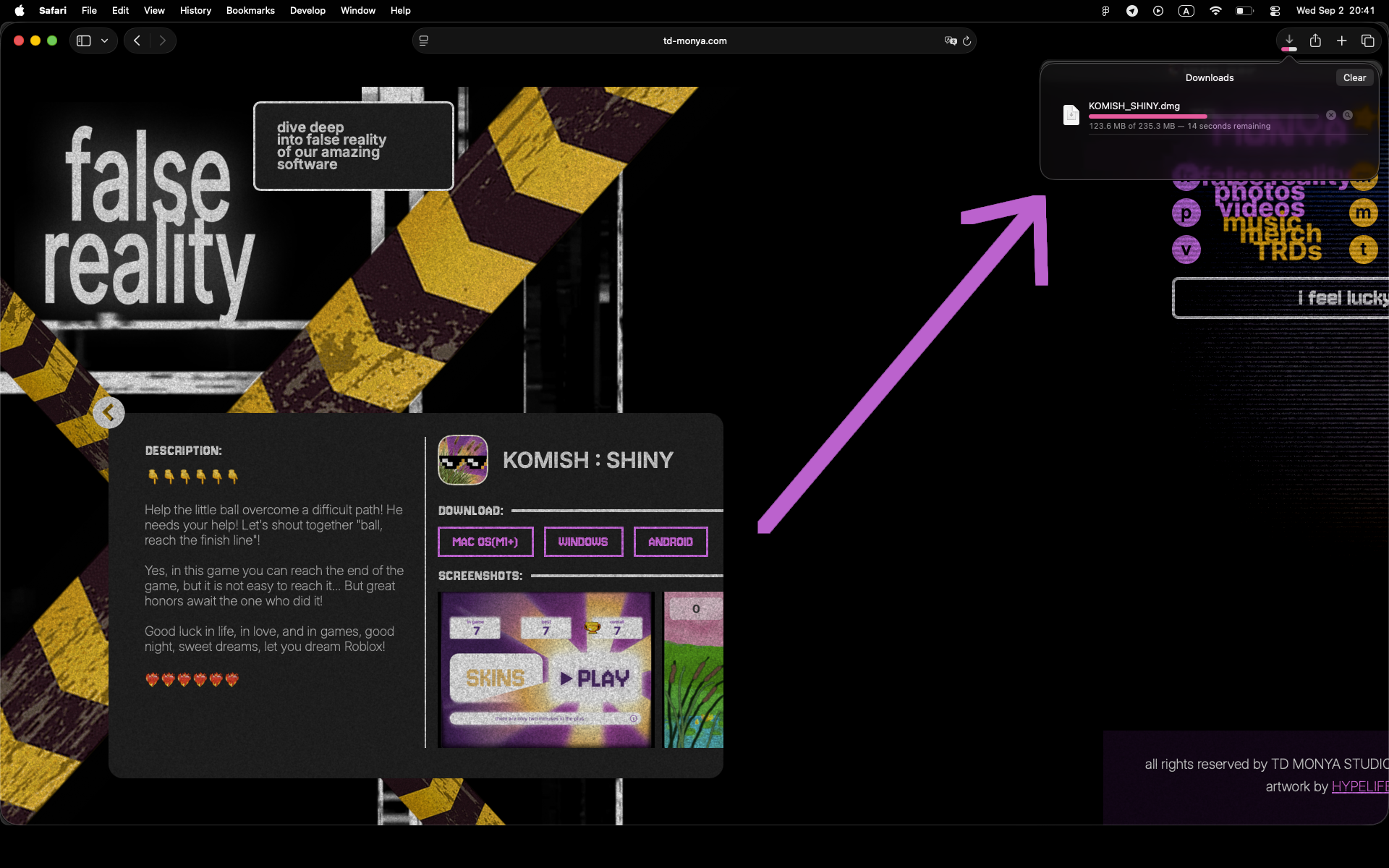1389x868 pixels.
Task: Open the File menu
Action: click(89, 10)
